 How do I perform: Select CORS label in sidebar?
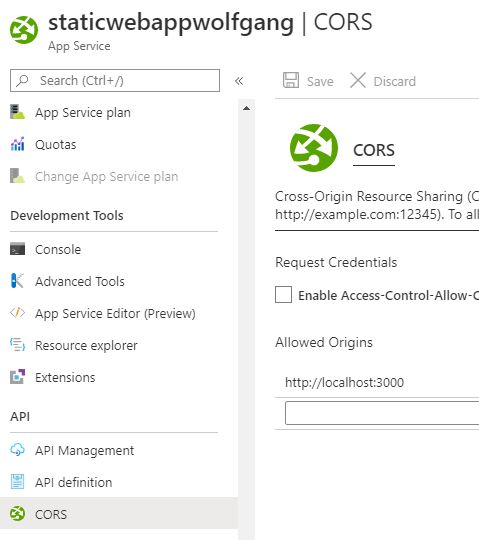[x=51, y=515]
